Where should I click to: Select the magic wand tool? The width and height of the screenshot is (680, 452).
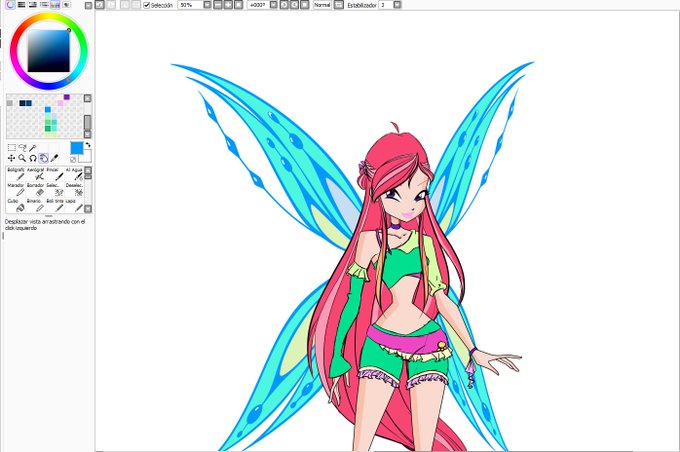(x=33, y=148)
